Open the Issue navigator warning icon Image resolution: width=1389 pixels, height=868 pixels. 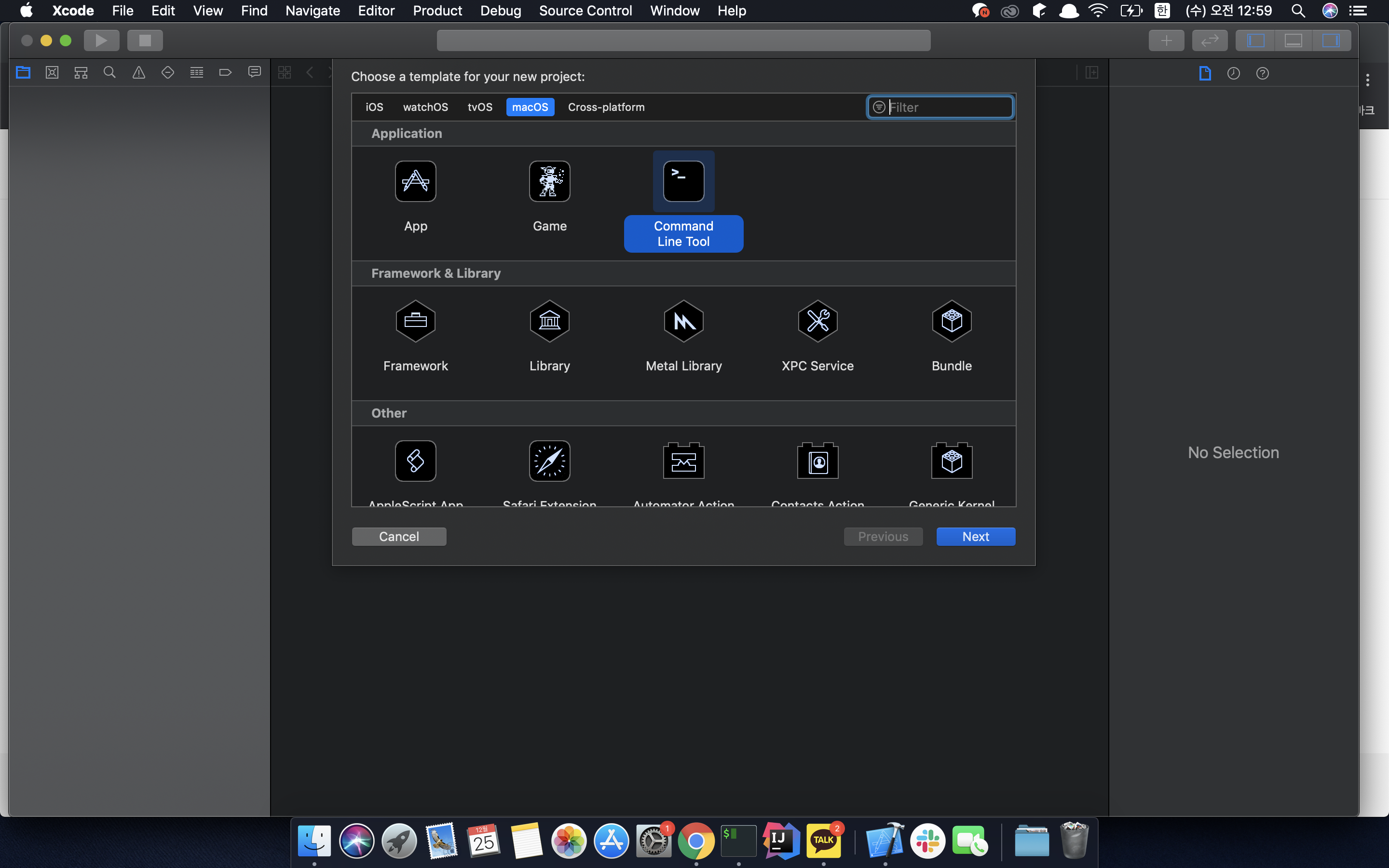pyautogui.click(x=139, y=72)
